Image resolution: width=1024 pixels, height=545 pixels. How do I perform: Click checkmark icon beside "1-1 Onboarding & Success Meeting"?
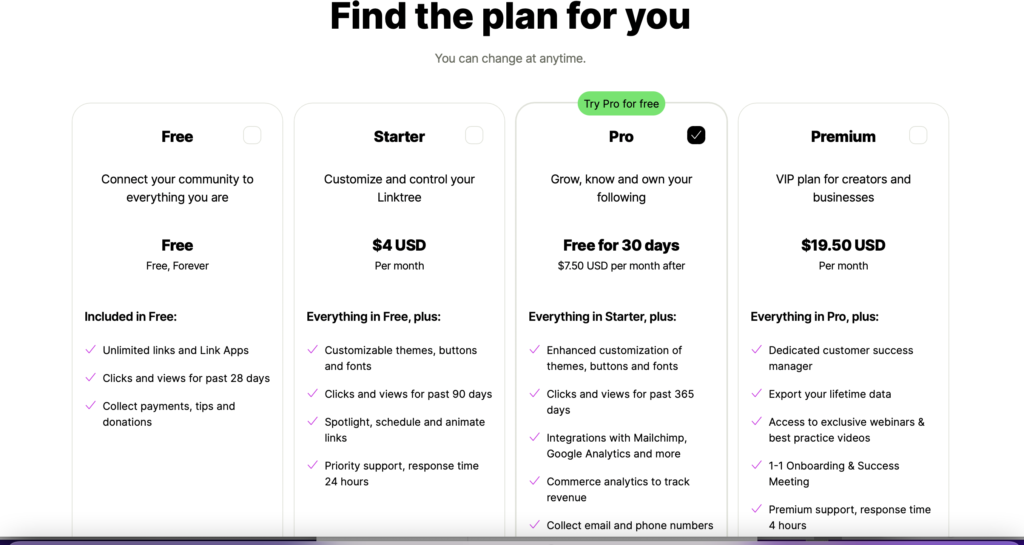756,466
